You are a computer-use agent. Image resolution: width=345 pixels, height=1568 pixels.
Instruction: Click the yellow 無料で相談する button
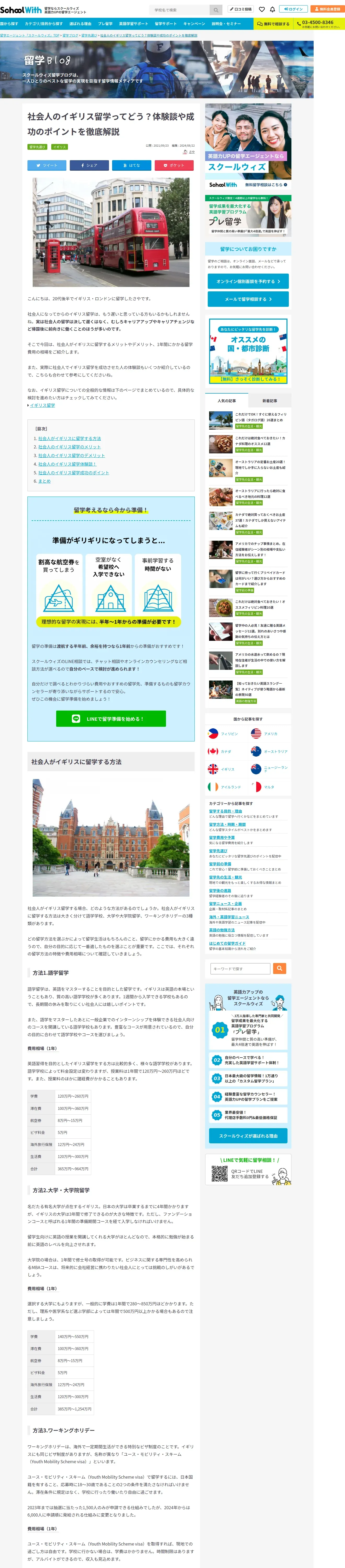pyautogui.click(x=273, y=24)
